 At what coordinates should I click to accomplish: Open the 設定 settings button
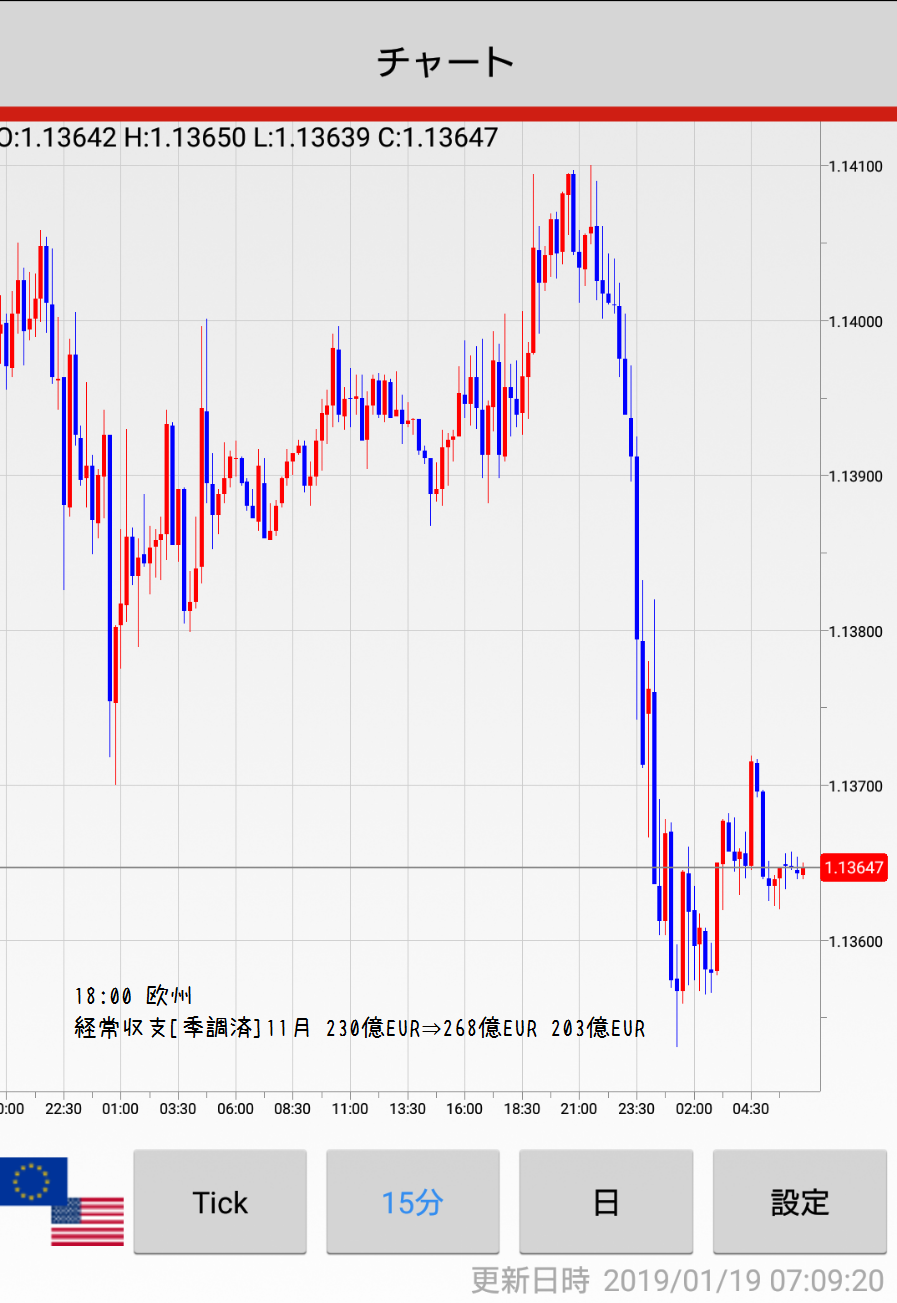coord(799,1202)
